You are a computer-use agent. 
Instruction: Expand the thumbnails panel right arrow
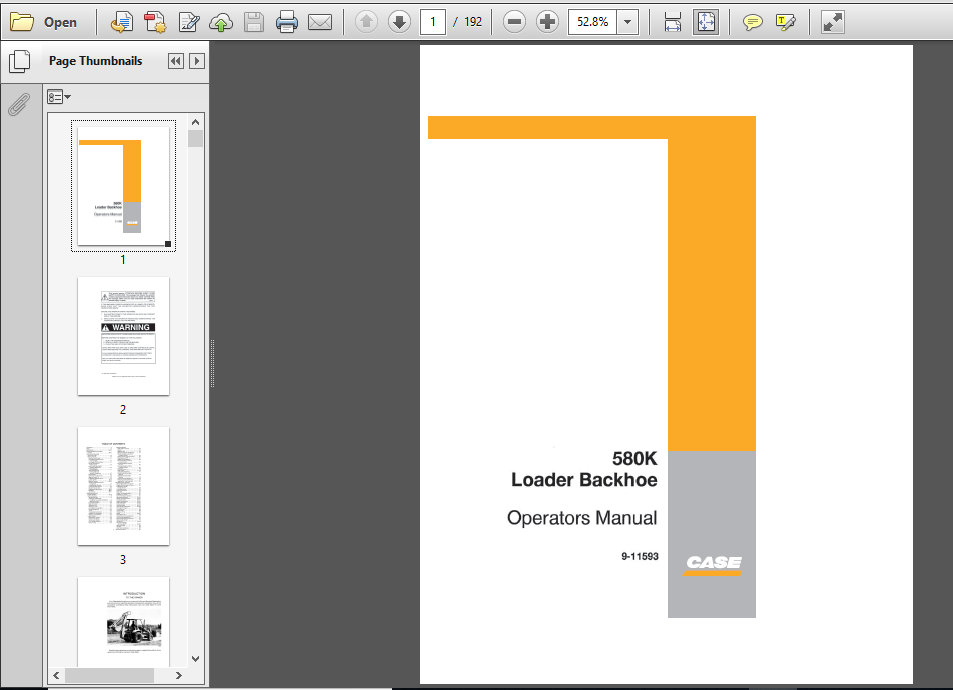coord(197,61)
